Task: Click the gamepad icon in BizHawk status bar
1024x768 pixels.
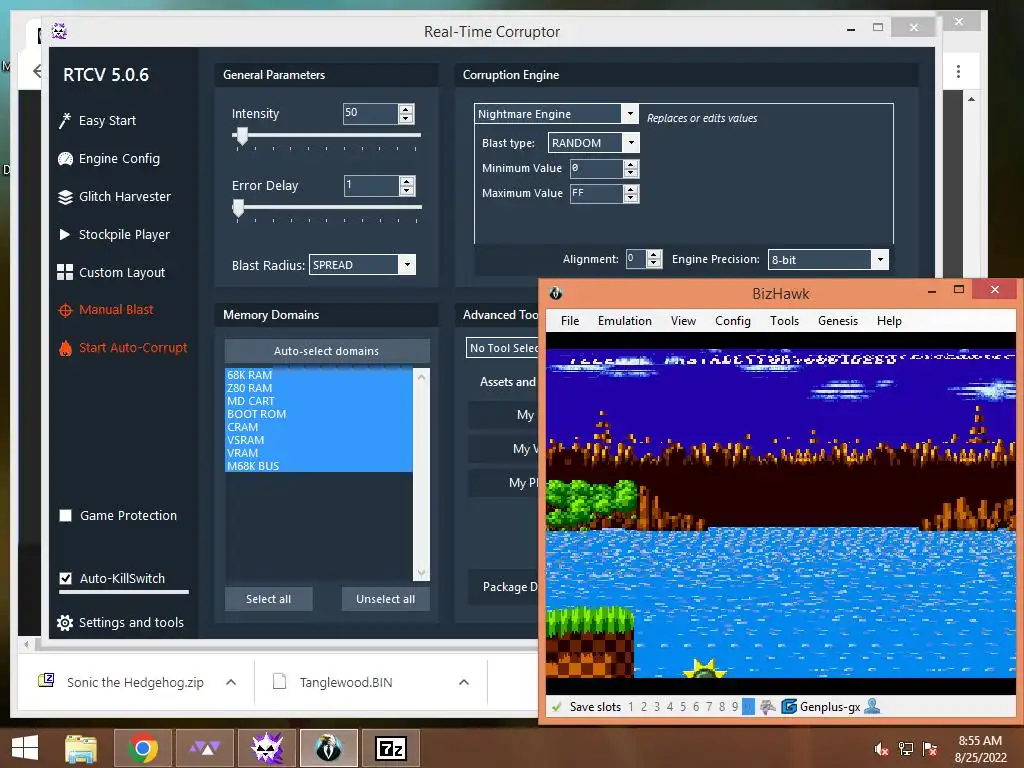Action: pos(767,707)
